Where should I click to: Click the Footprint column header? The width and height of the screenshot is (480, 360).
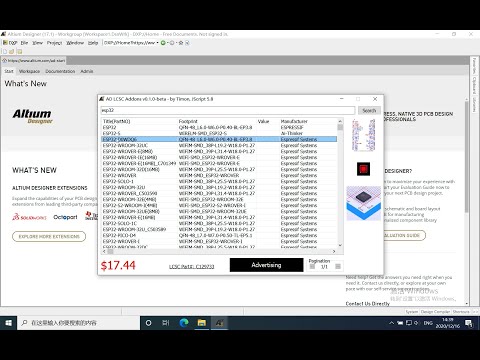(x=188, y=121)
